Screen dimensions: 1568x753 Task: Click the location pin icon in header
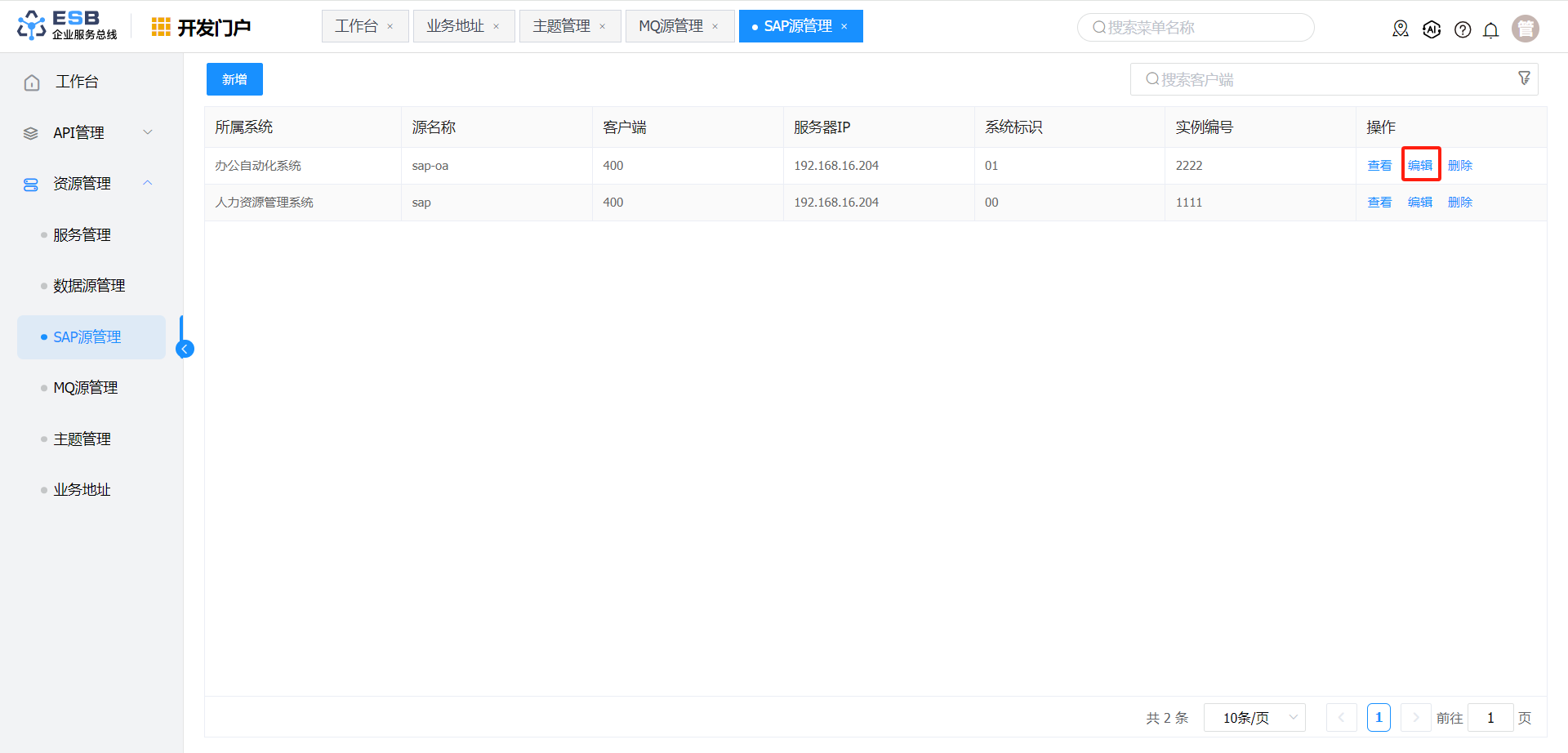[x=1401, y=29]
